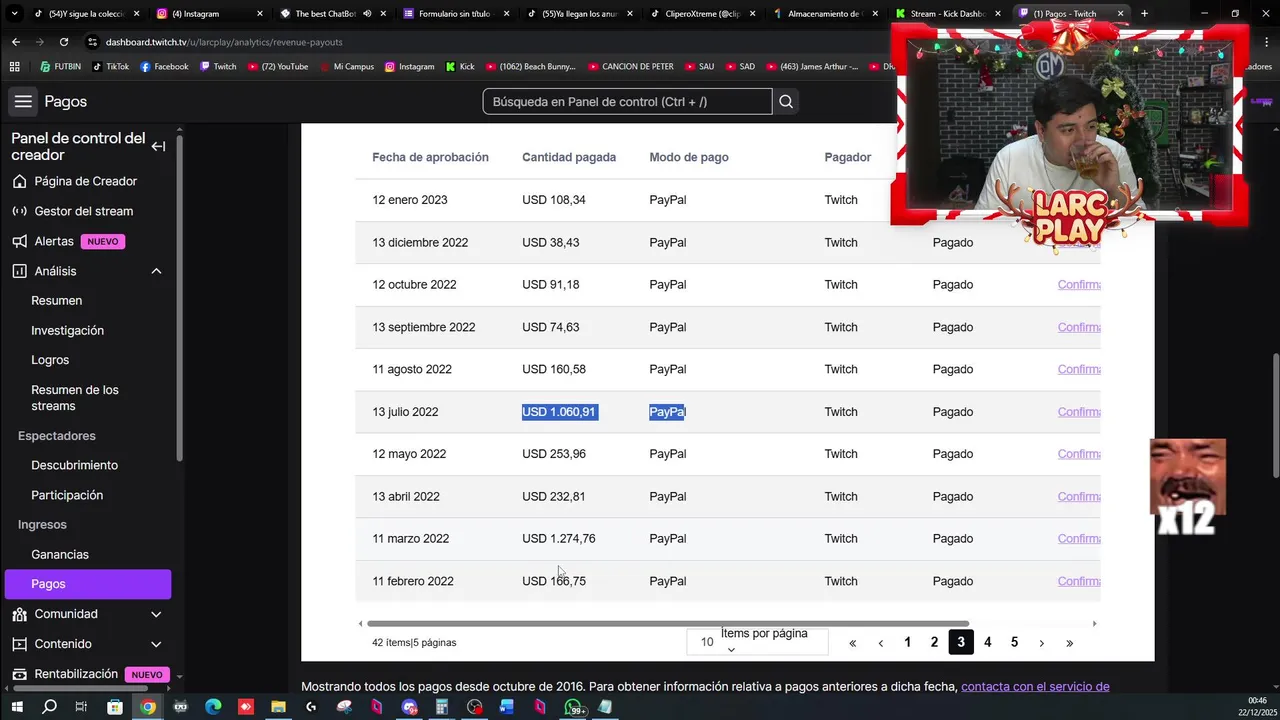Viewport: 1280px width, 720px height.
Task: Open File Explorer from the taskbar
Action: coord(279,707)
